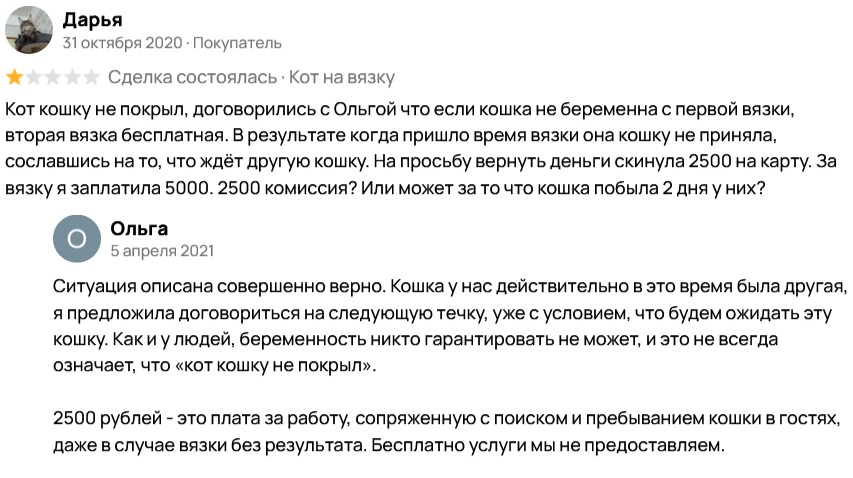The image size is (853, 478).
Task: Click reply date 5 апреля 2021
Action: coord(162,251)
